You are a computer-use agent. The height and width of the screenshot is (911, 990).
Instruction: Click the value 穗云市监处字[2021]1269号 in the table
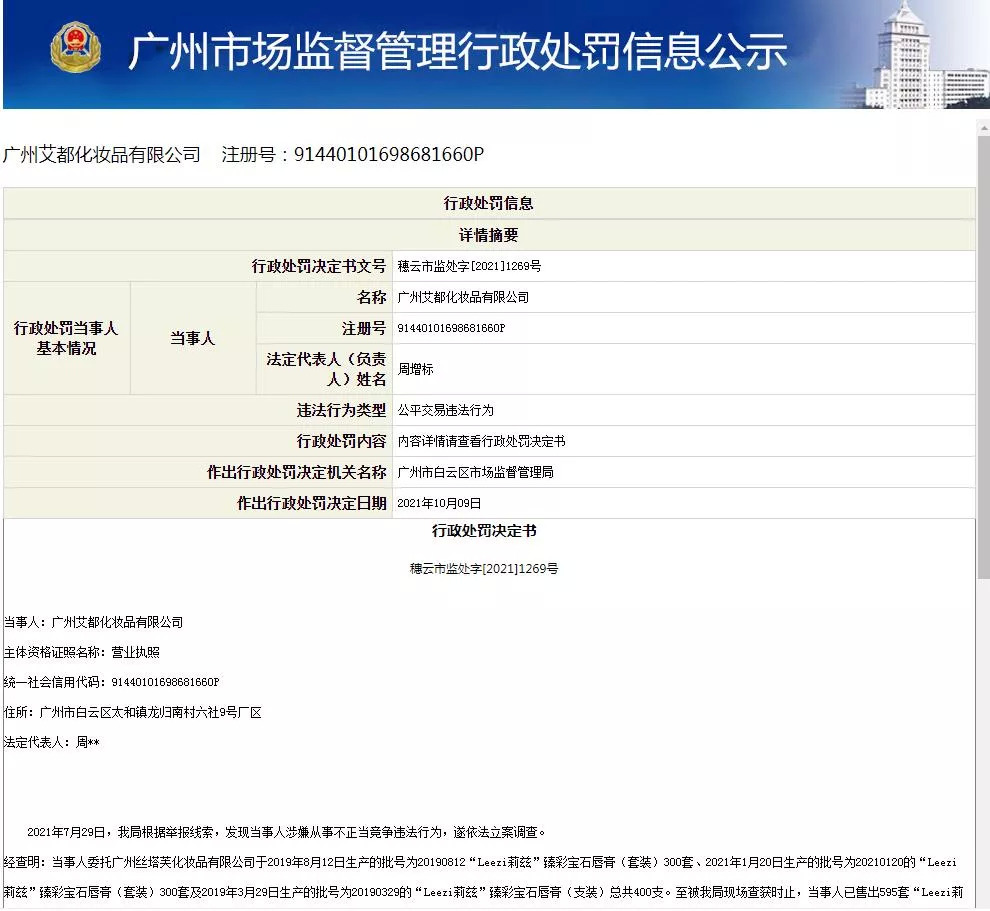click(x=469, y=266)
